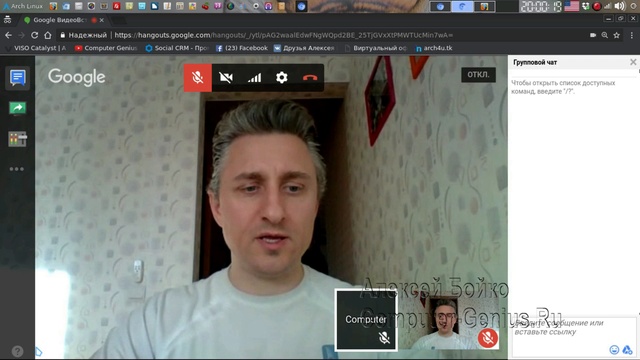The image size is (640, 360).
Task: Open the control room app icon
Action: [18, 139]
